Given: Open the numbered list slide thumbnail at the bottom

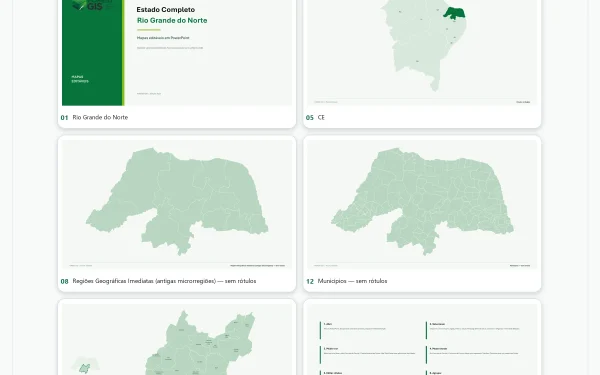Looking at the screenshot, I should (x=422, y=339).
